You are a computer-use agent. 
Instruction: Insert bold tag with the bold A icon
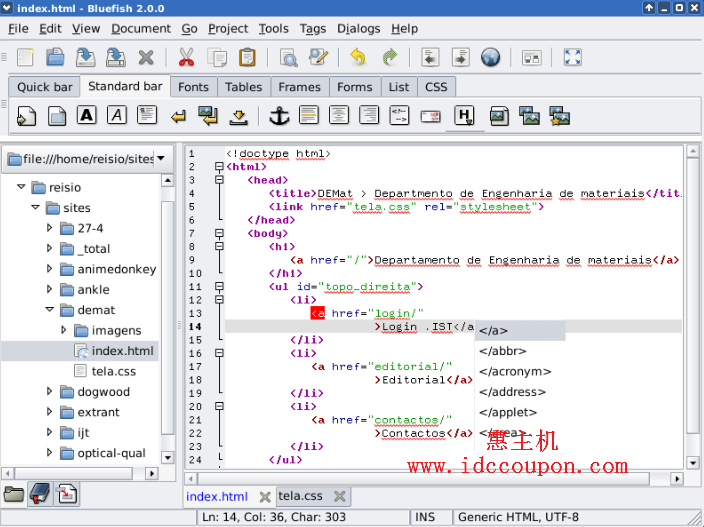[87, 115]
